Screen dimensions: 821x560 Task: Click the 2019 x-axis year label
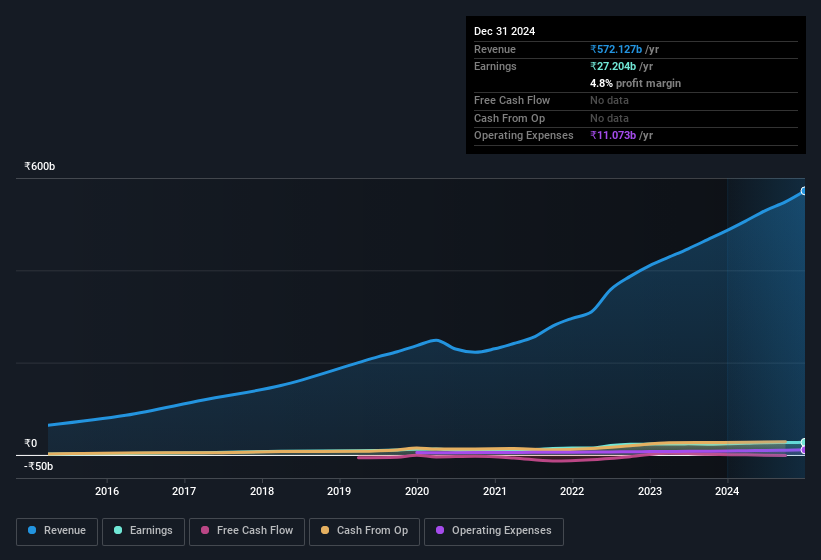pyautogui.click(x=339, y=491)
